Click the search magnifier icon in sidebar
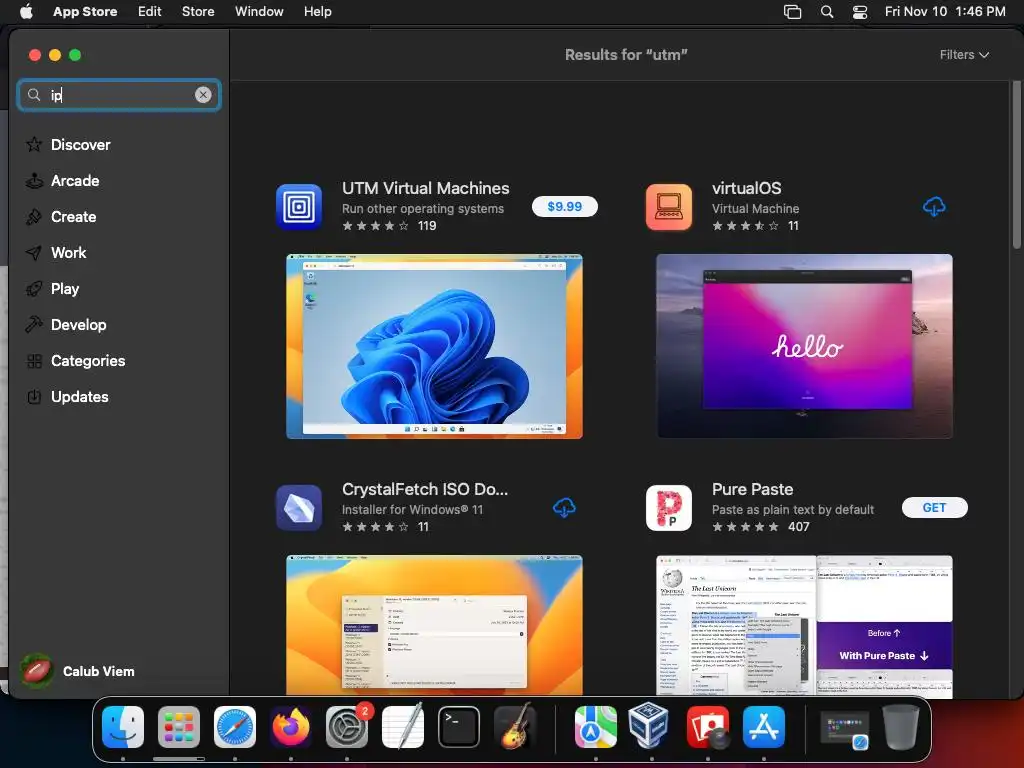Viewport: 1024px width, 768px height. tap(34, 95)
